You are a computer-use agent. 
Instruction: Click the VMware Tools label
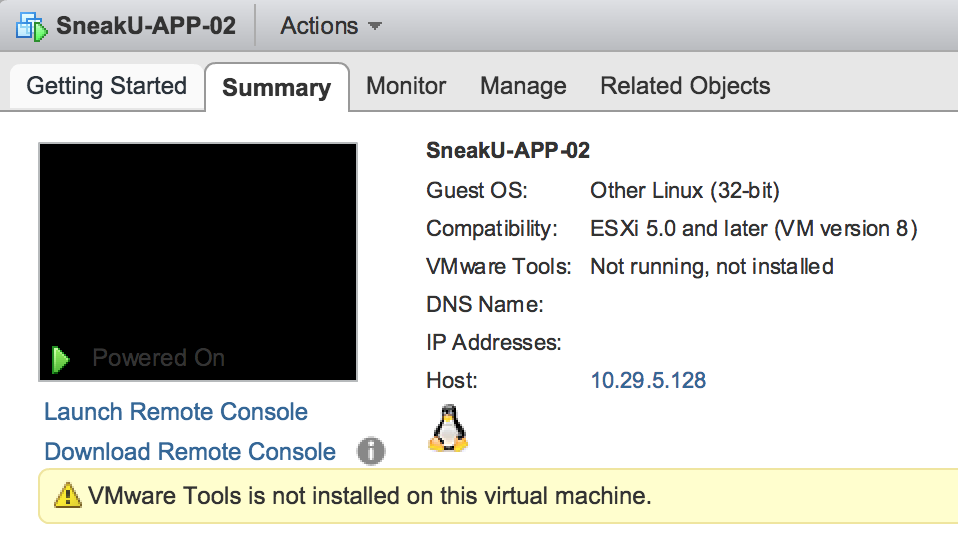tap(499, 266)
